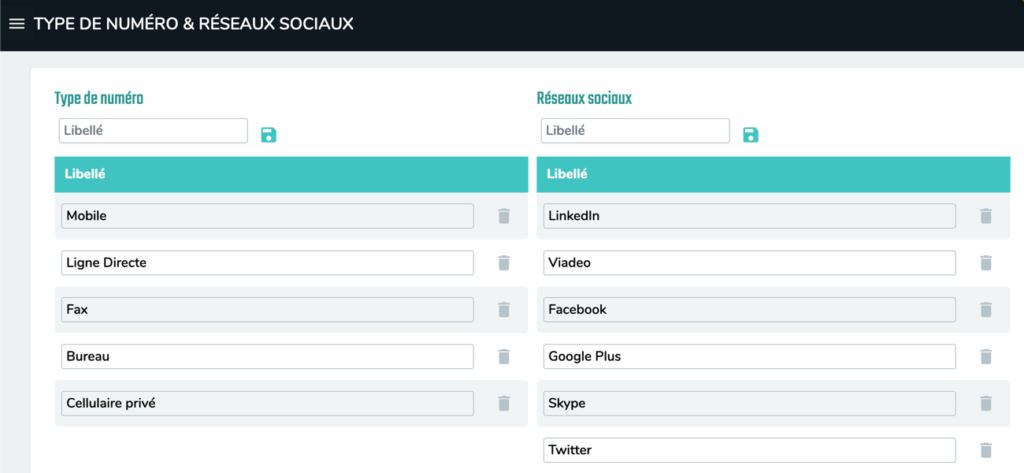Delete the LinkedIn social network
The width and height of the screenshot is (1024, 473).
point(986,216)
